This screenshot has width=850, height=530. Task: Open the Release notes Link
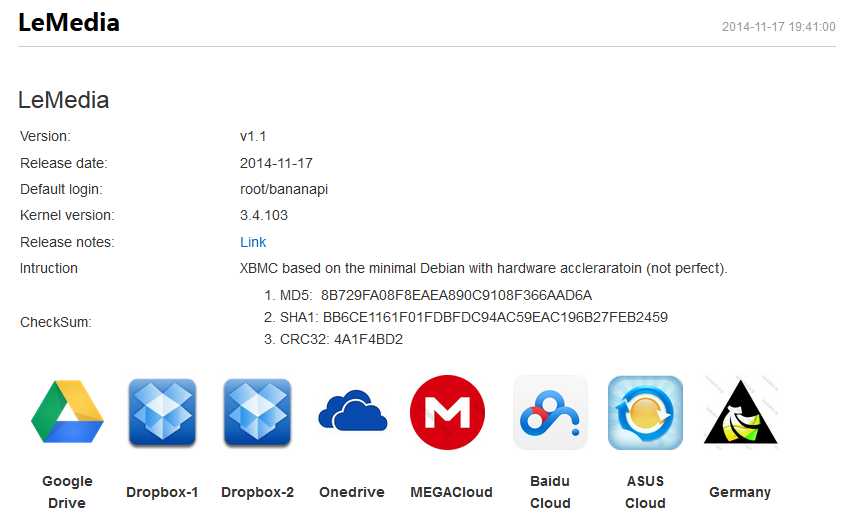coord(253,242)
